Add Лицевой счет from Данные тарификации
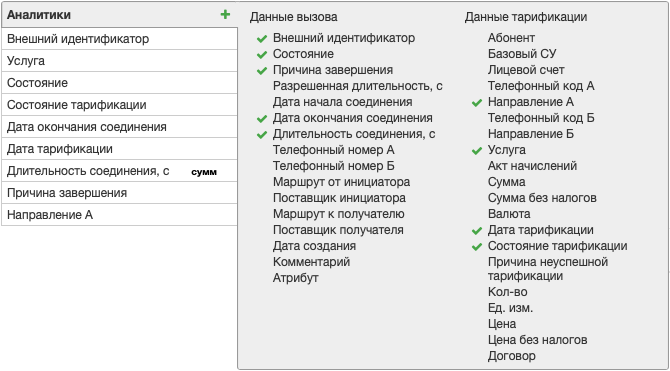Image resolution: width=670 pixels, height=371 pixels. click(526, 70)
